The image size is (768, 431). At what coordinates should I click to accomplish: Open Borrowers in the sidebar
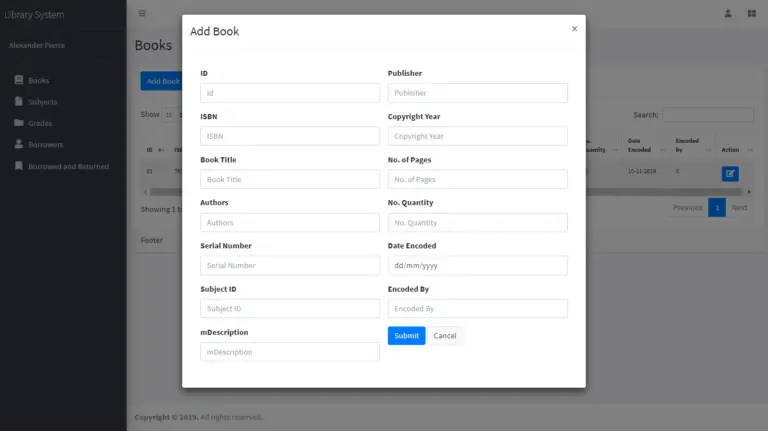pyautogui.click(x=46, y=144)
